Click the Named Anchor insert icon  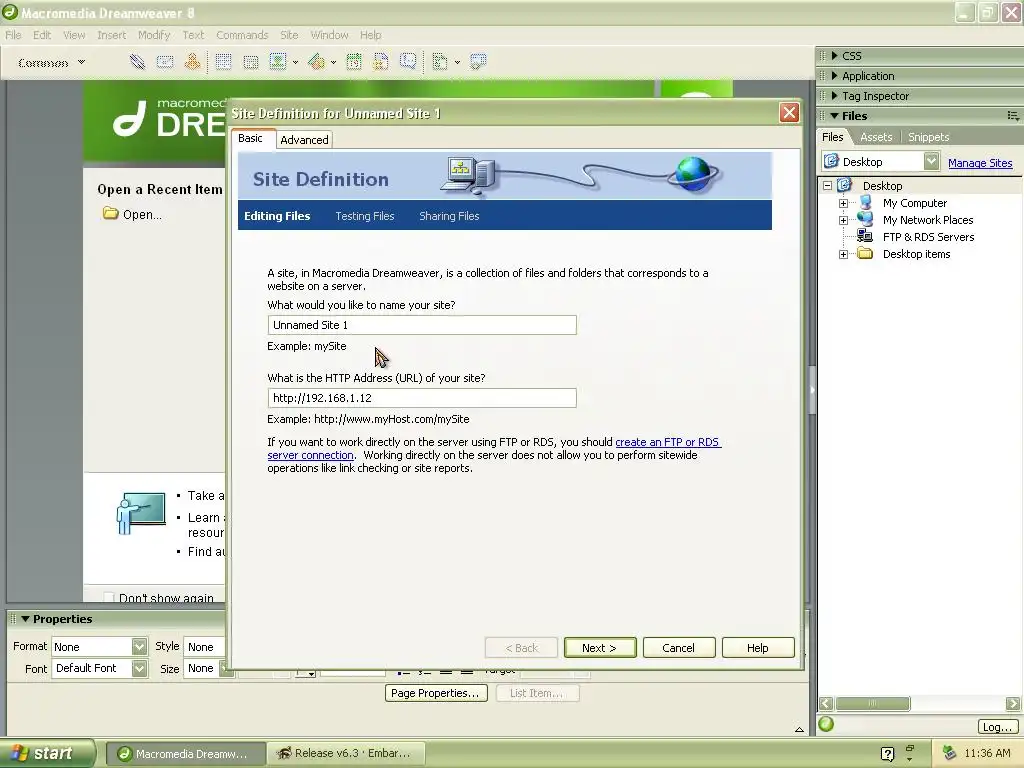tap(192, 62)
